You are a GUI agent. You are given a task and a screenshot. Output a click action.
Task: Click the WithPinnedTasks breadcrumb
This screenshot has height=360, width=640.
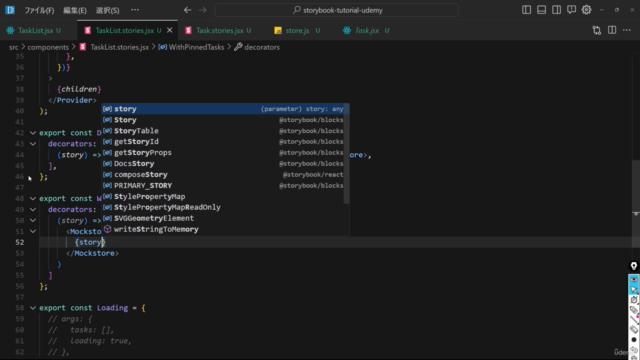(x=196, y=47)
